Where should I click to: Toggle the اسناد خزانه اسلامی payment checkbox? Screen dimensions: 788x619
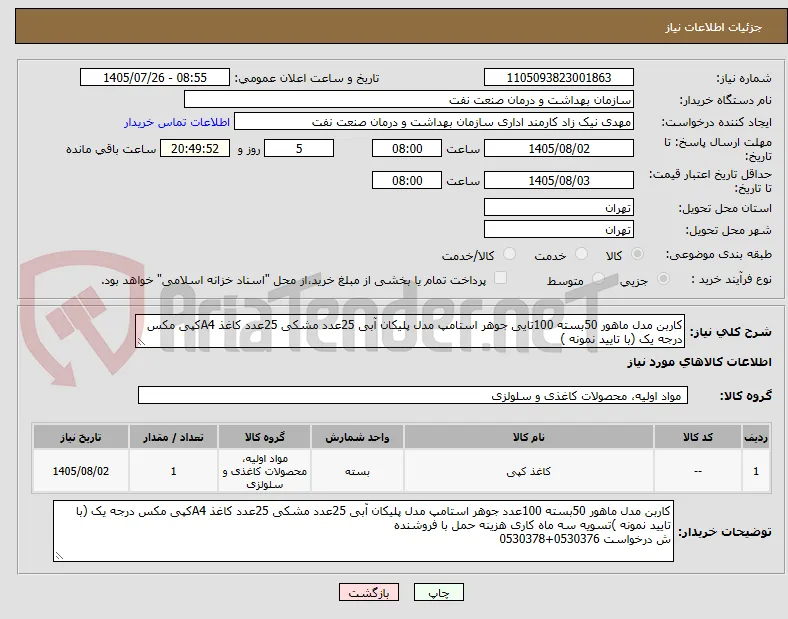pyautogui.click(x=501, y=278)
